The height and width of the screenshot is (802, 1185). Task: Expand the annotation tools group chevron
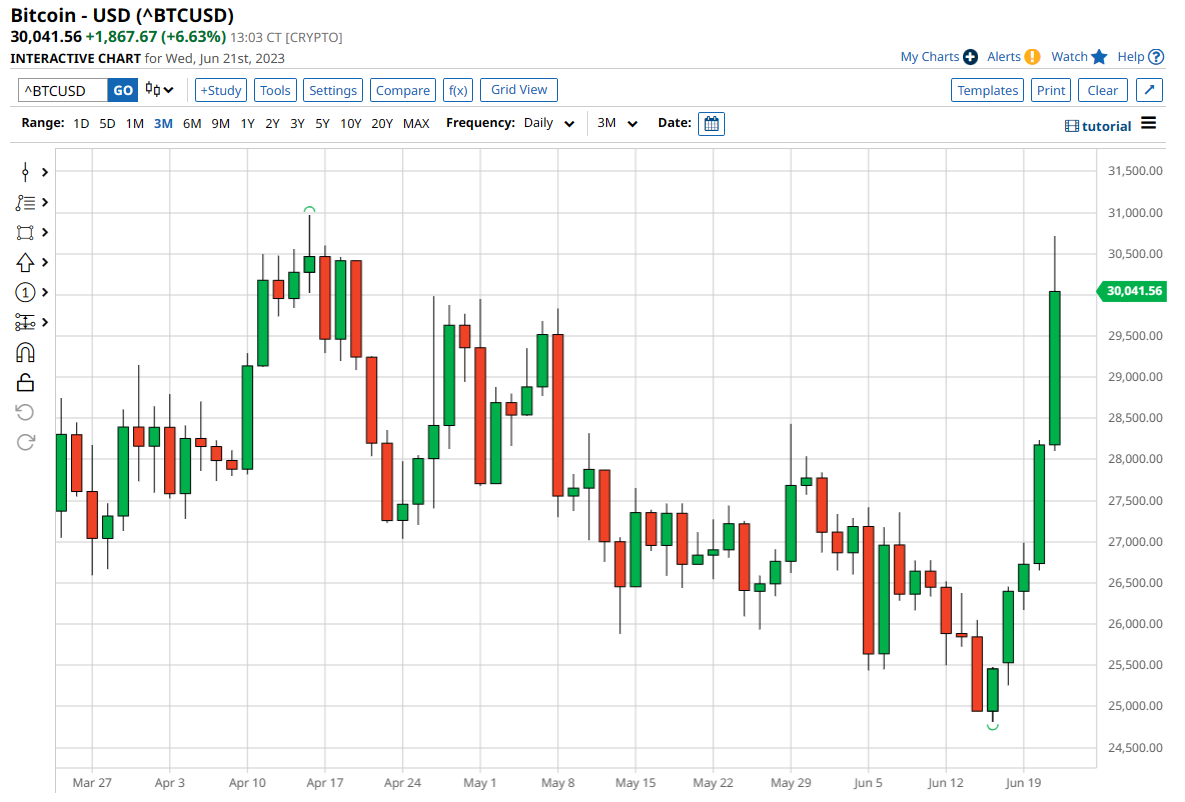45,293
